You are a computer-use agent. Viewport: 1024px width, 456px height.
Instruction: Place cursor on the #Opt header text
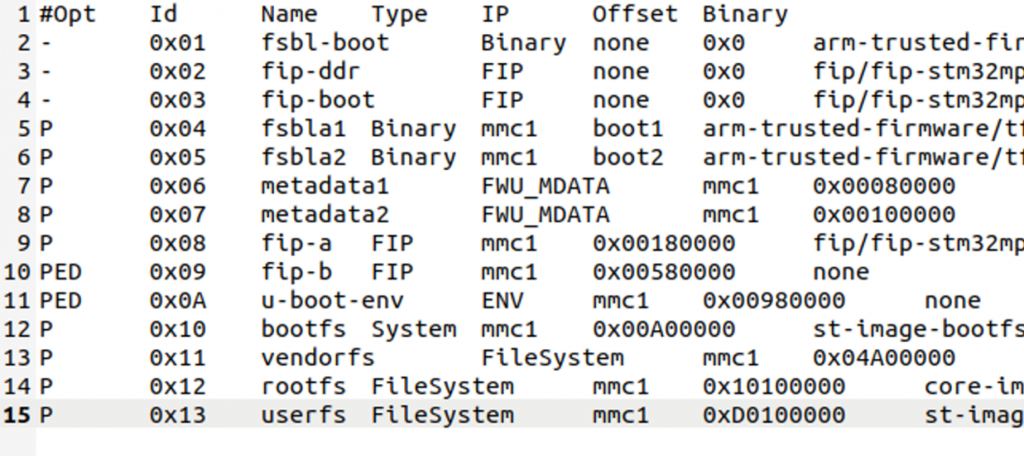pos(68,14)
